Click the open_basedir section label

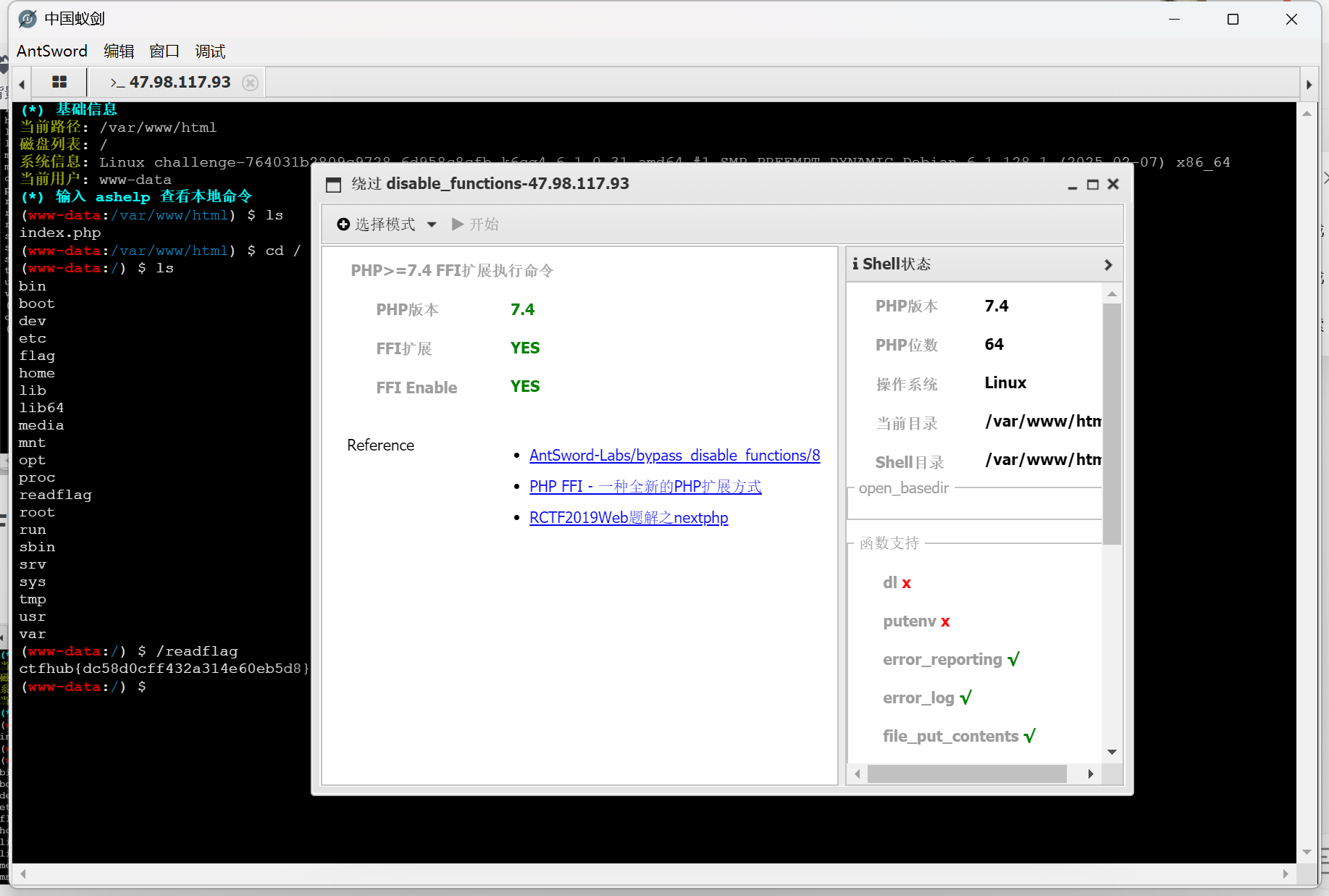[903, 488]
